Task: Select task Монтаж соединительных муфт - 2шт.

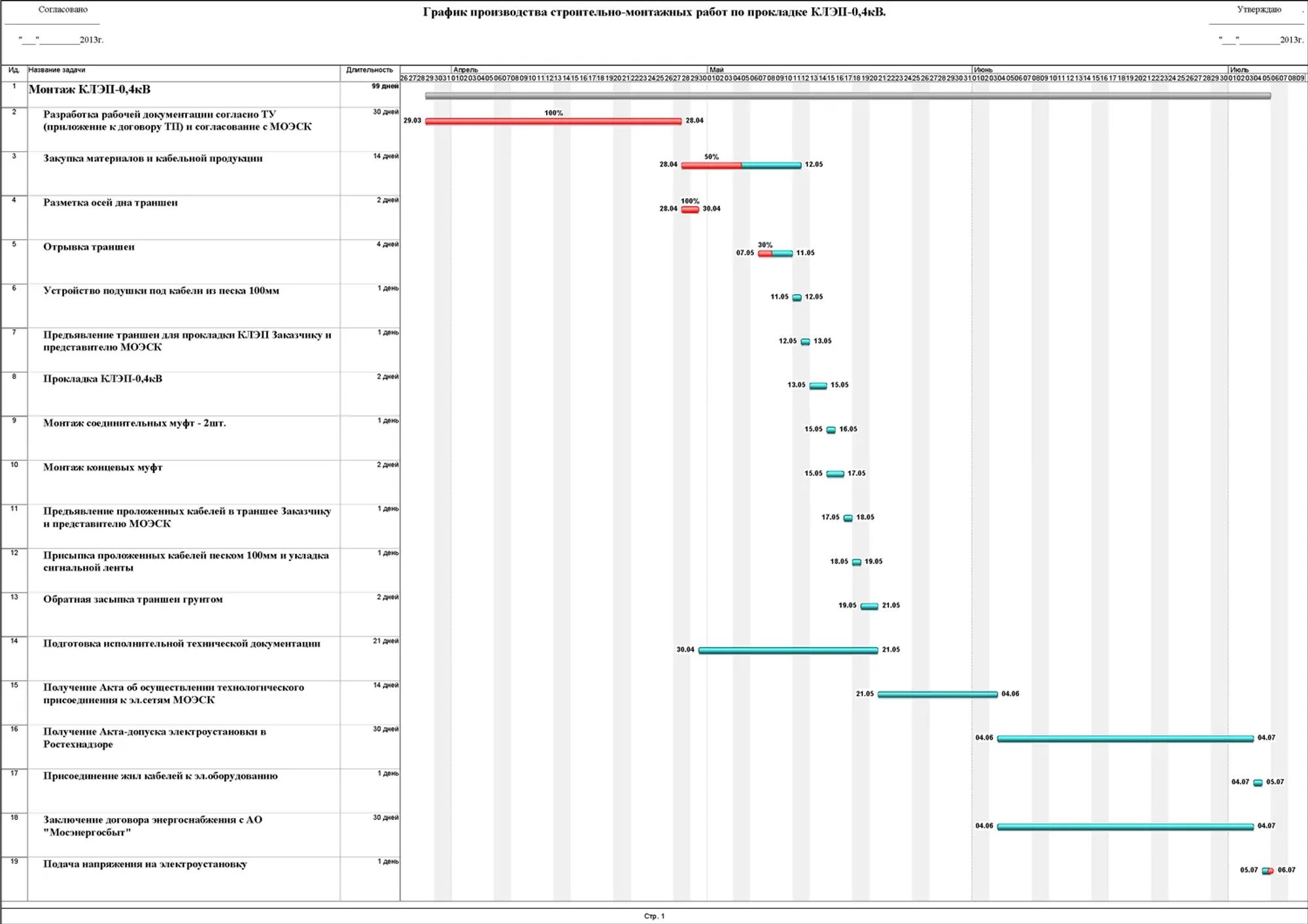Action: [135, 423]
